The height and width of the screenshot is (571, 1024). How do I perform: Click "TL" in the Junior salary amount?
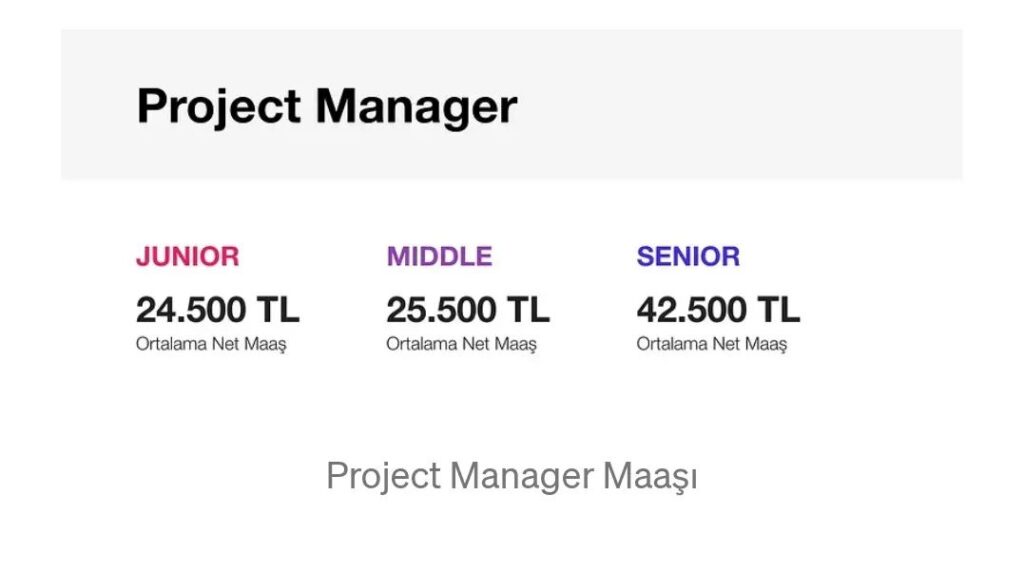[277, 309]
